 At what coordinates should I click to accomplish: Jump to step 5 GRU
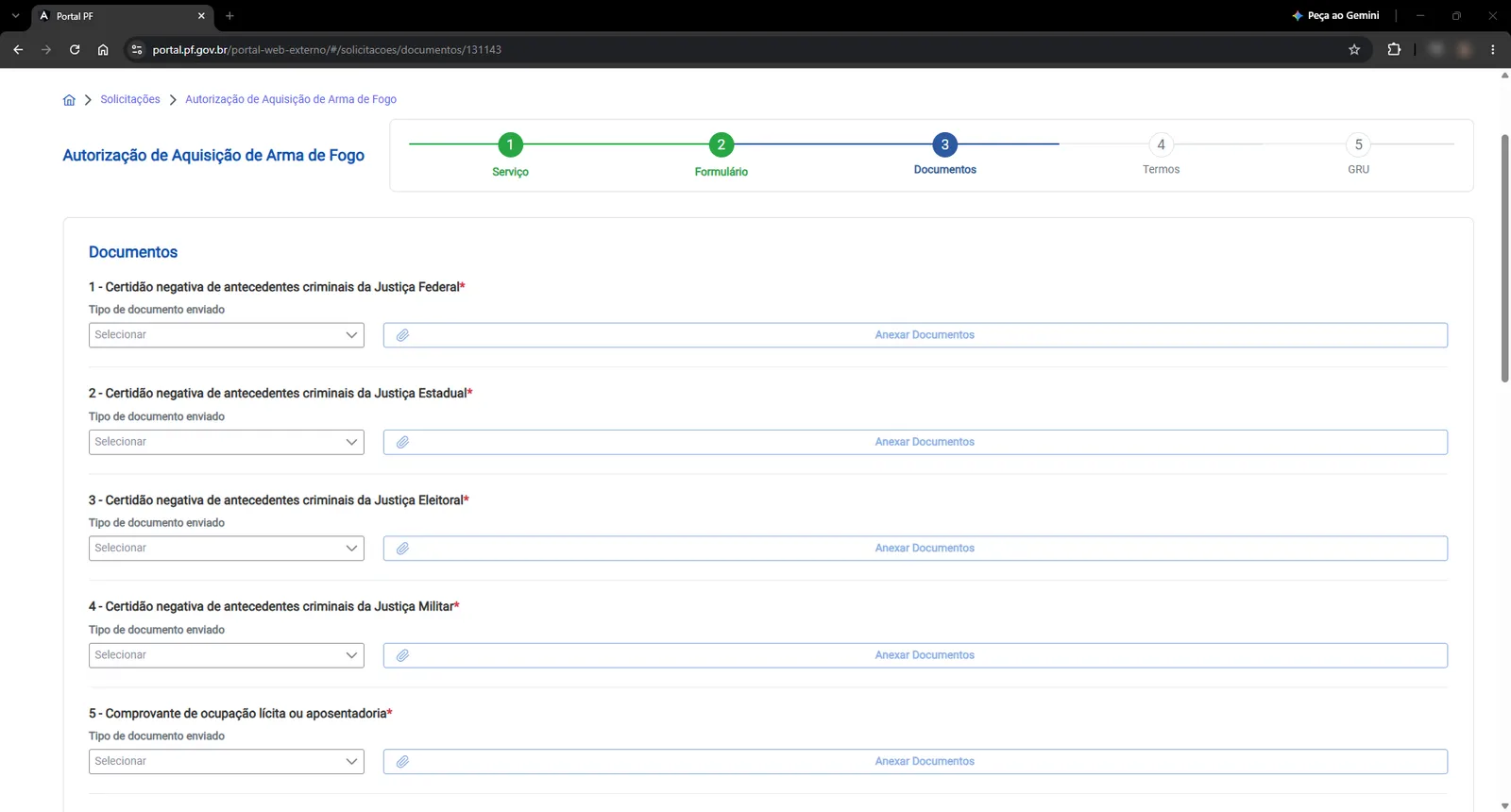tap(1358, 144)
